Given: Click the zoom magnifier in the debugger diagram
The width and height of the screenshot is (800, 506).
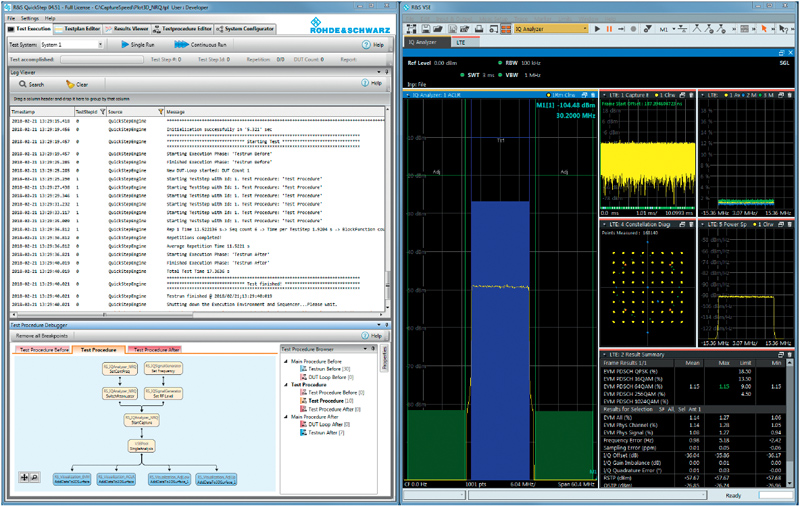Looking at the screenshot, I should [x=34, y=477].
